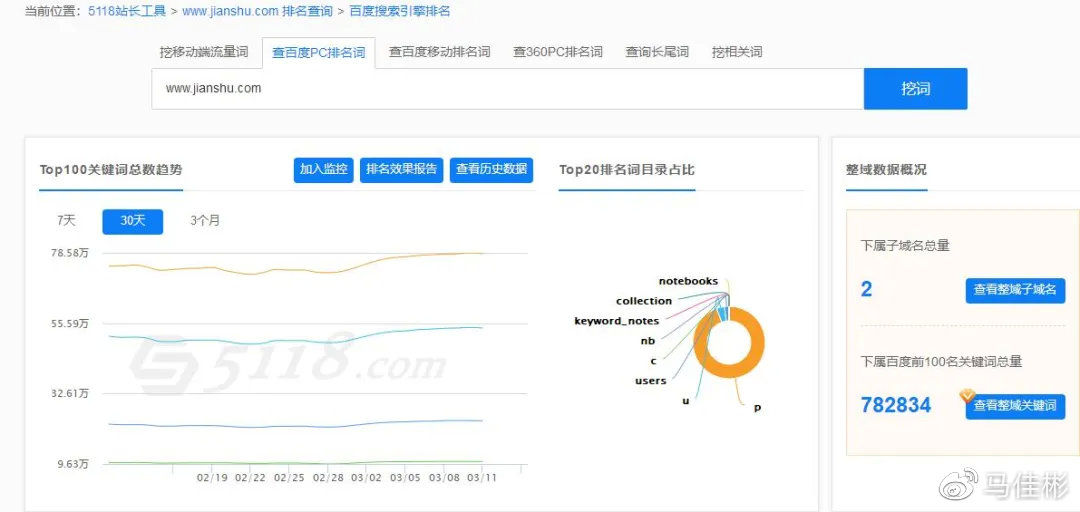Screen dimensions: 1080x512
Task: Open the 5118站长工具 breadcrumb link
Action: [x=127, y=11]
